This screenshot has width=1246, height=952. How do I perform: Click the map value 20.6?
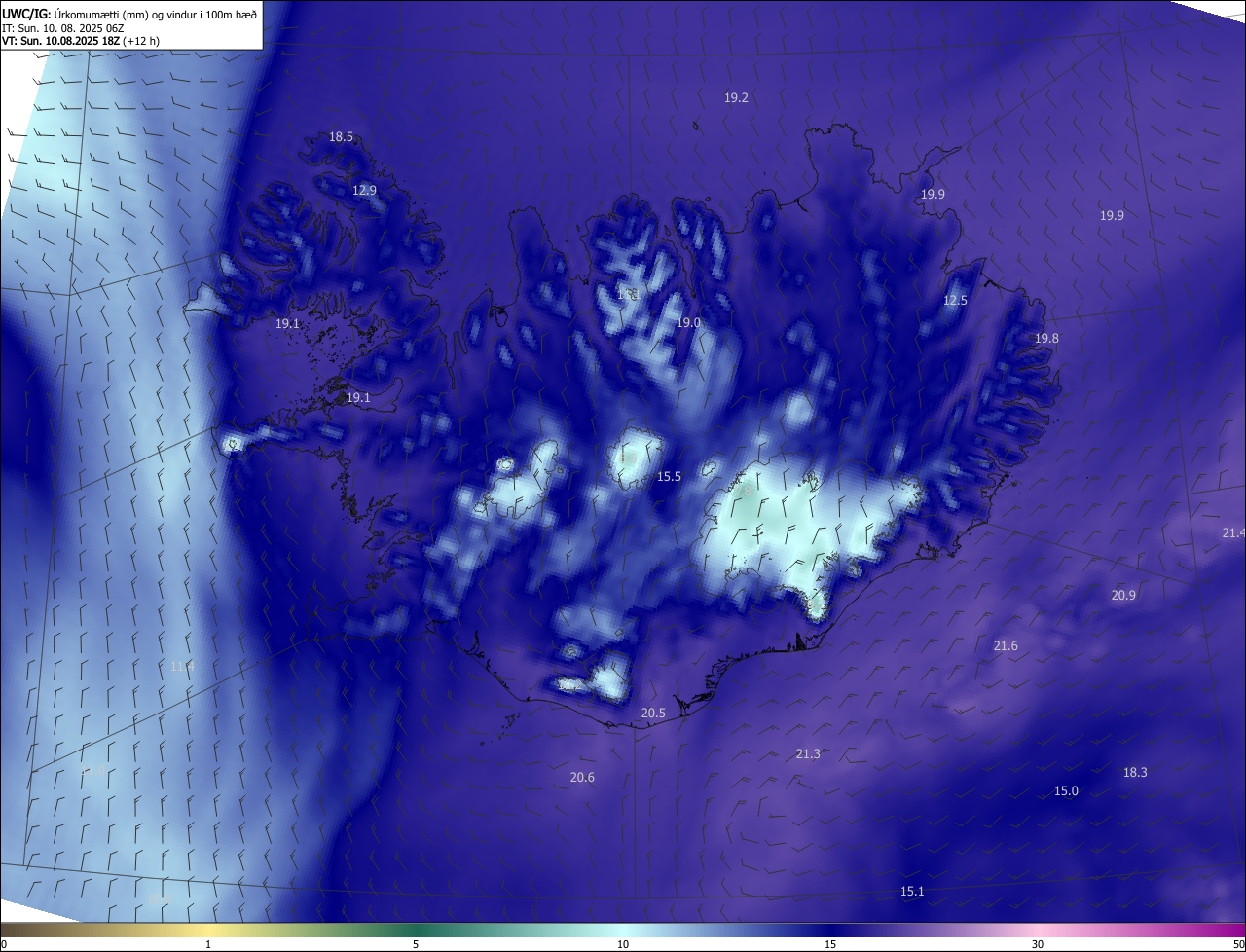tap(582, 777)
